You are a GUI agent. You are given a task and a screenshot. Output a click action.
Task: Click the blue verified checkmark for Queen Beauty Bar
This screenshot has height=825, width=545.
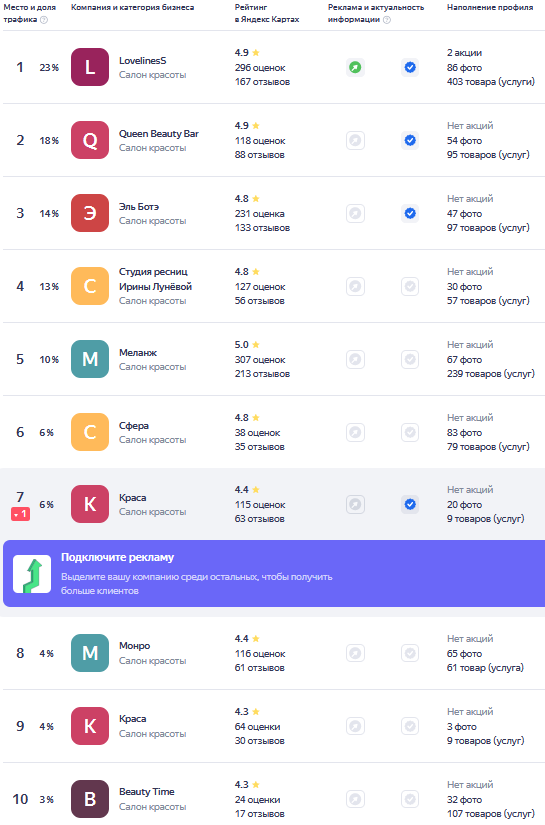[x=410, y=140]
